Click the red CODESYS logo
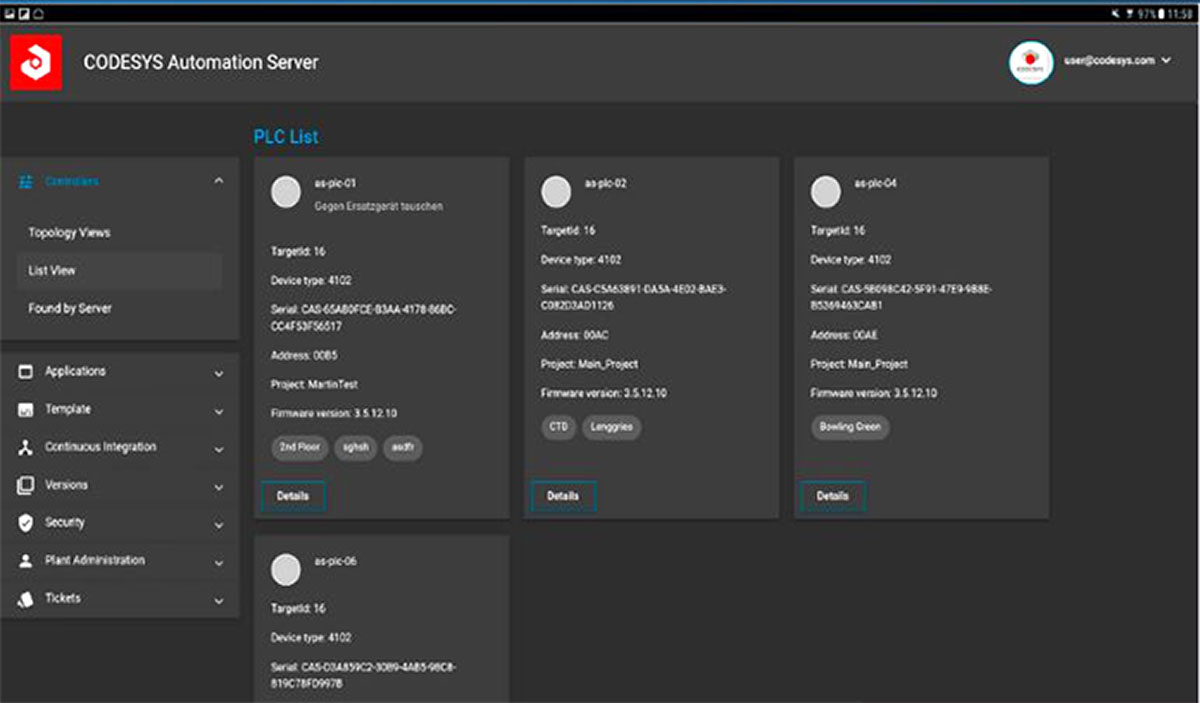 click(x=36, y=62)
